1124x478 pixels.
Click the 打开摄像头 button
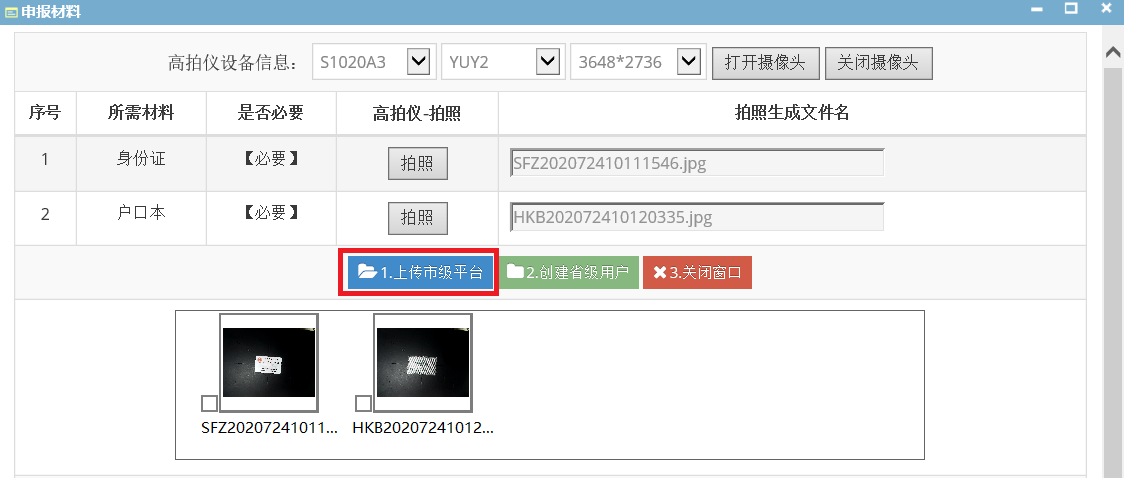766,62
